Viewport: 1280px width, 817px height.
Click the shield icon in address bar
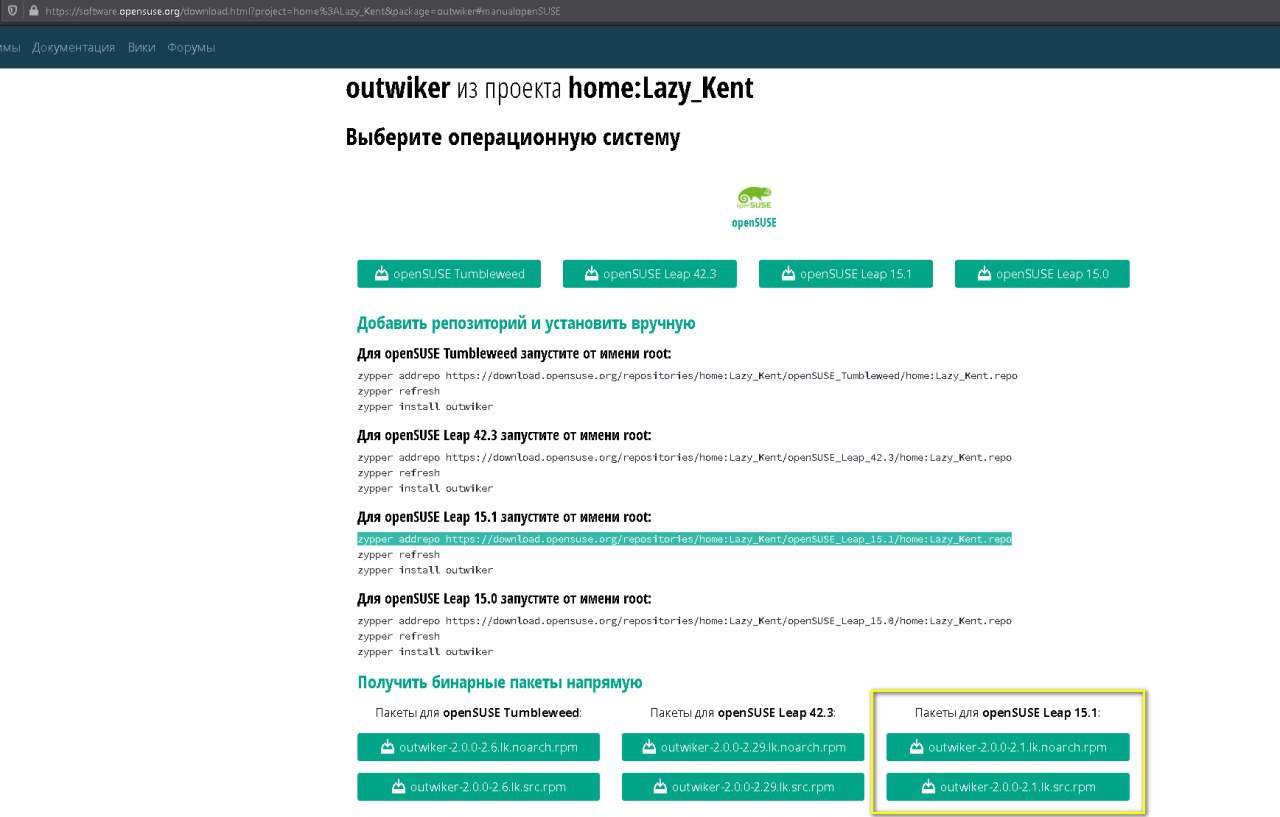pyautogui.click(x=10, y=11)
